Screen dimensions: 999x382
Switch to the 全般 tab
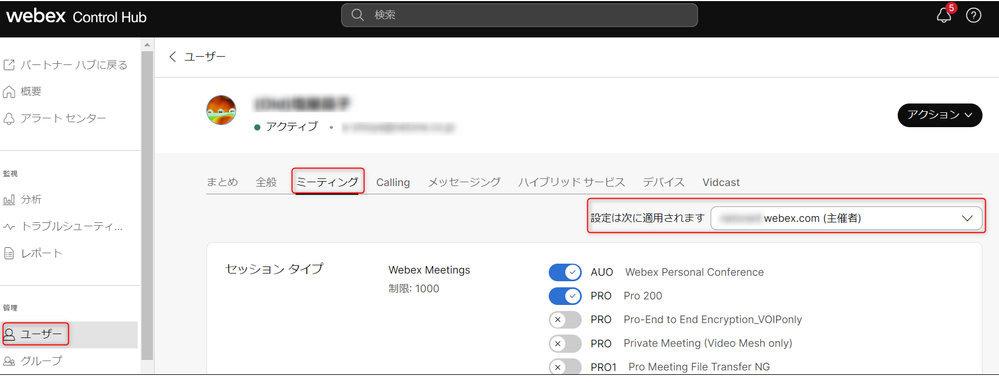coord(266,182)
